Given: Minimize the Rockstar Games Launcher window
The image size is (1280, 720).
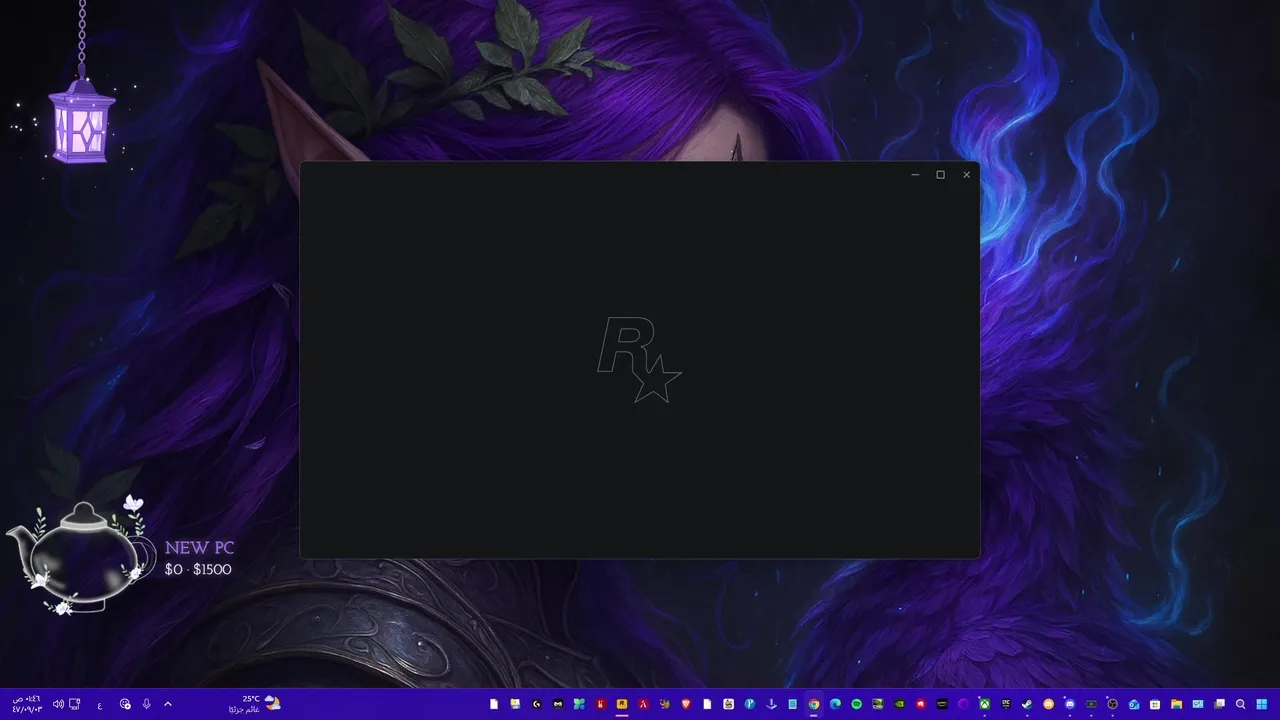Looking at the screenshot, I should point(915,175).
